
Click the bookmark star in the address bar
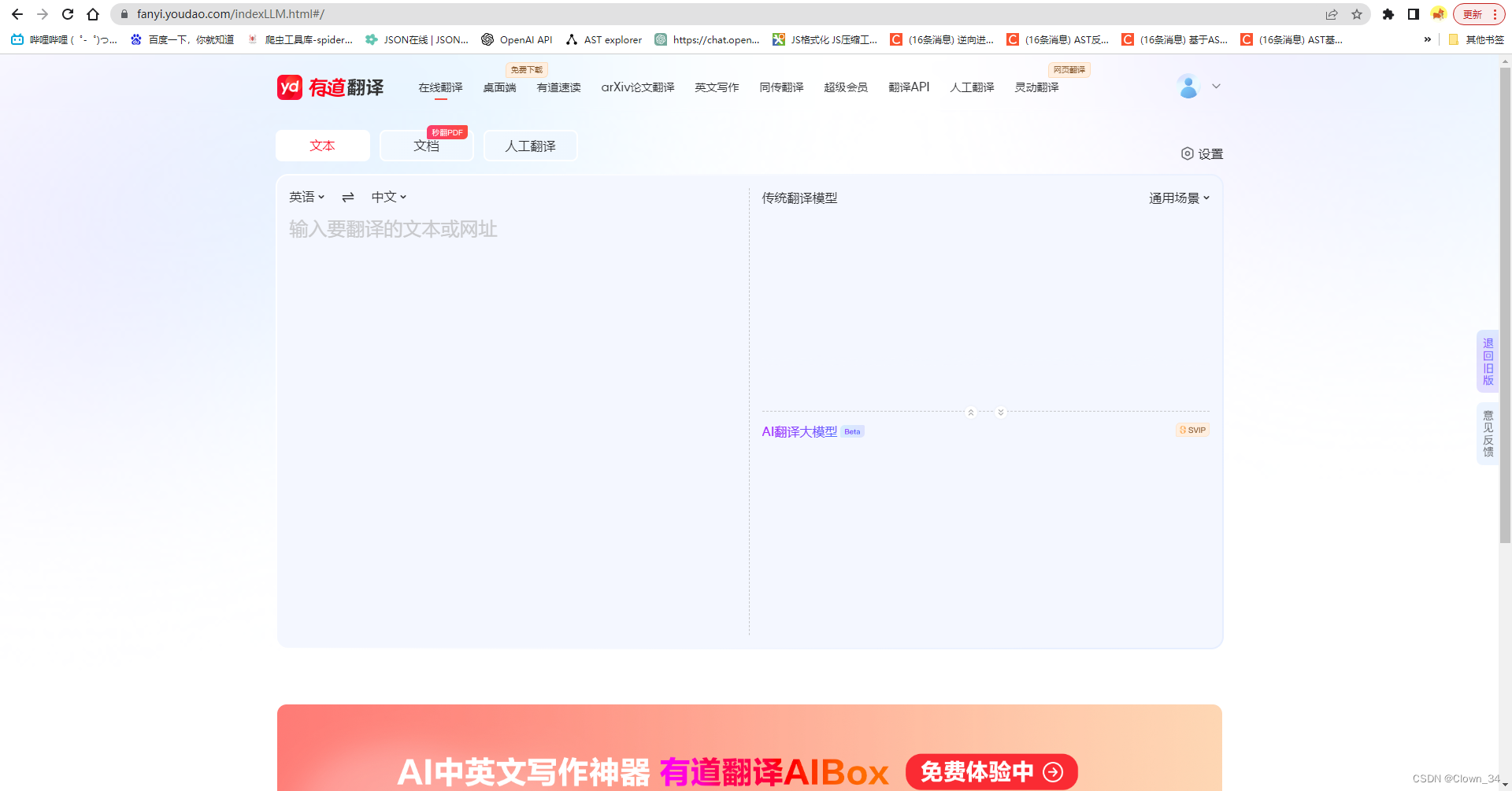coord(1357,14)
